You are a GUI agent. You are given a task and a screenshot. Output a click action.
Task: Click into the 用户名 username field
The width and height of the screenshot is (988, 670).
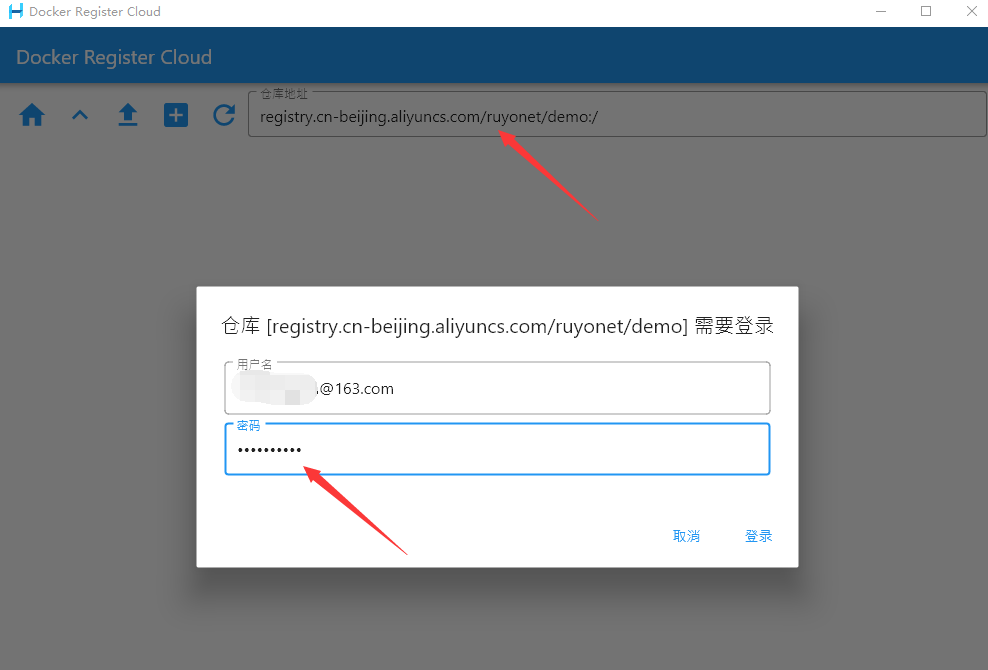click(x=497, y=388)
